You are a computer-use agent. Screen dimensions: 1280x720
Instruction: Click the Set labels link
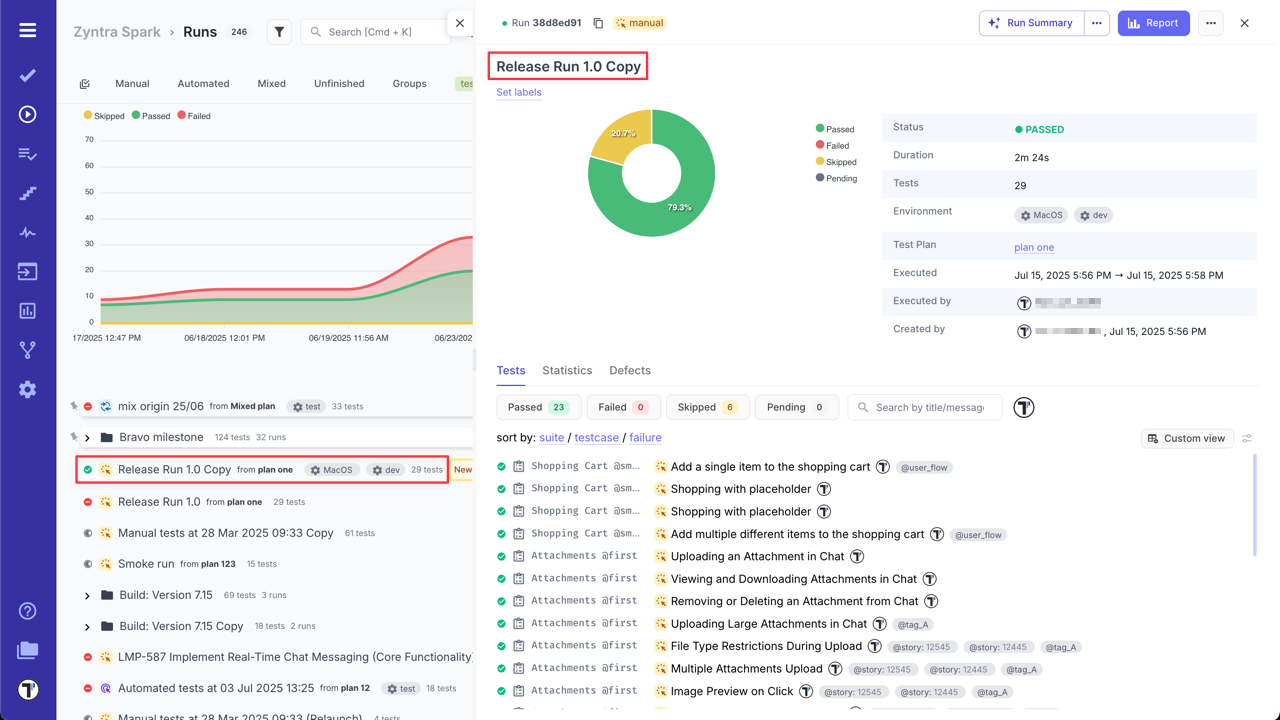click(518, 92)
